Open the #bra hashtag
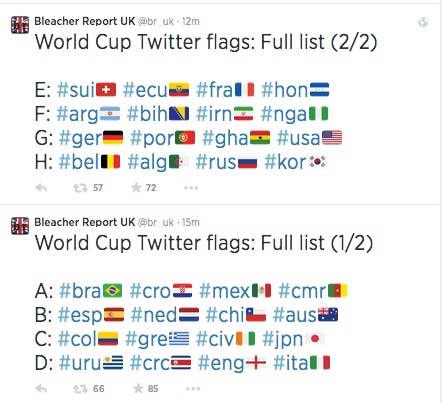This screenshot has width=442, height=403. [x=80, y=291]
